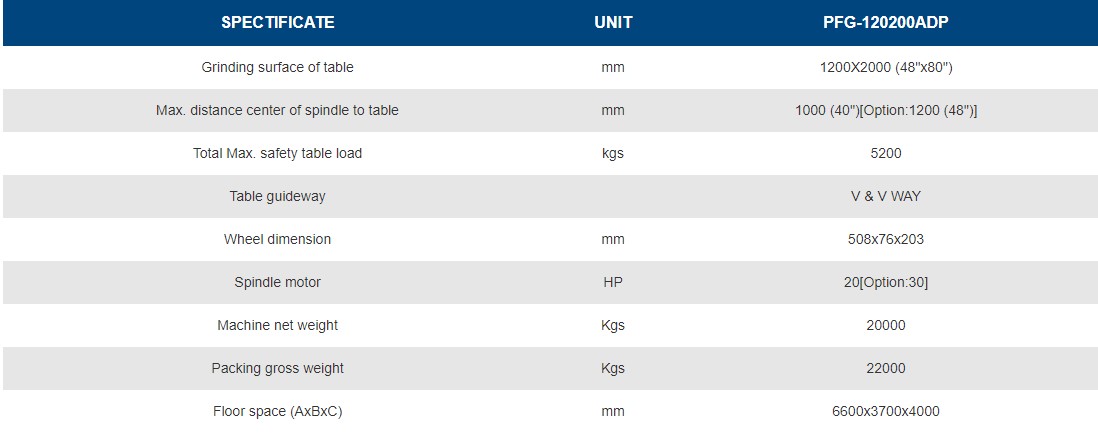Click the HP unit cell
Viewport: 1098px width, 438px height.
[x=613, y=283]
